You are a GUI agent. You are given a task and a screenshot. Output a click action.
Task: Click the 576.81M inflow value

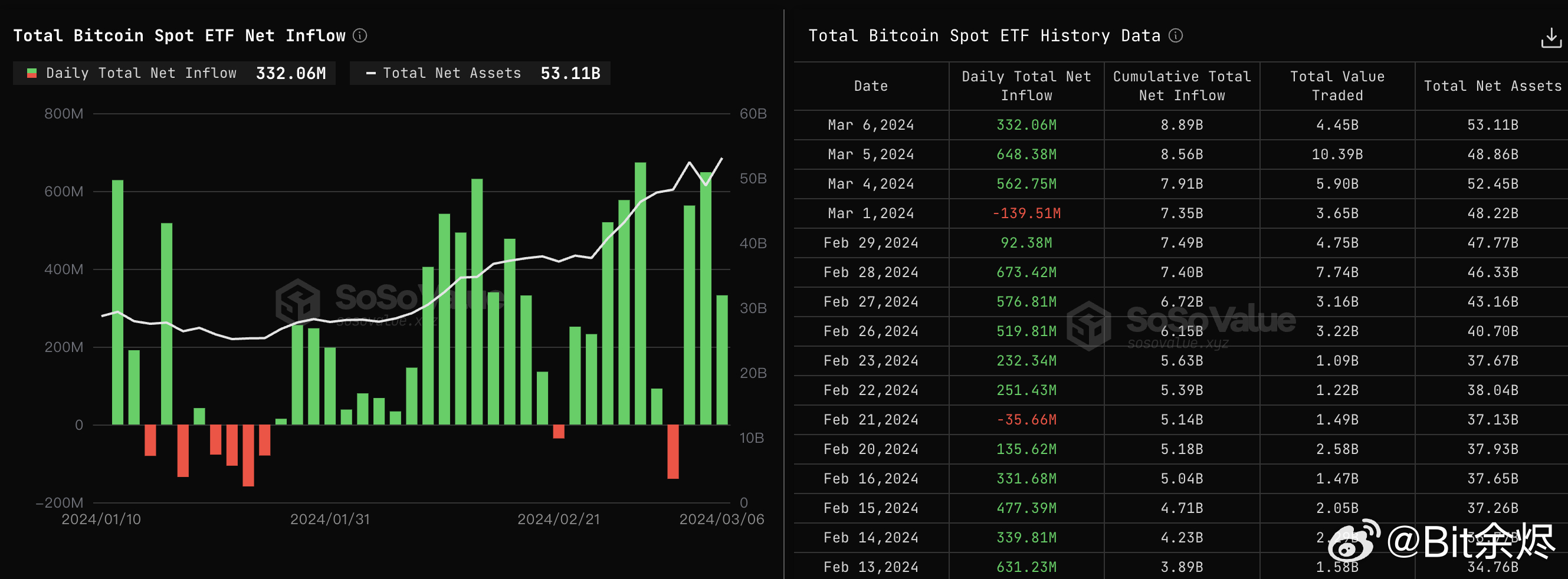pyautogui.click(x=1026, y=302)
